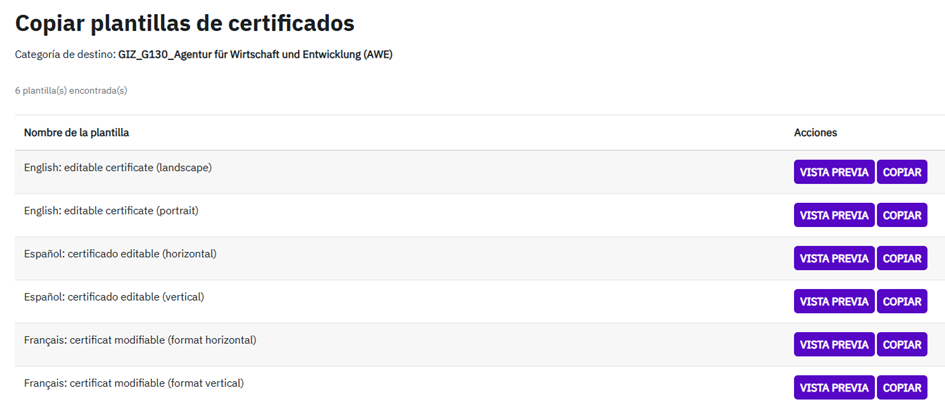Copy the English portrait certificate template

[x=902, y=215]
